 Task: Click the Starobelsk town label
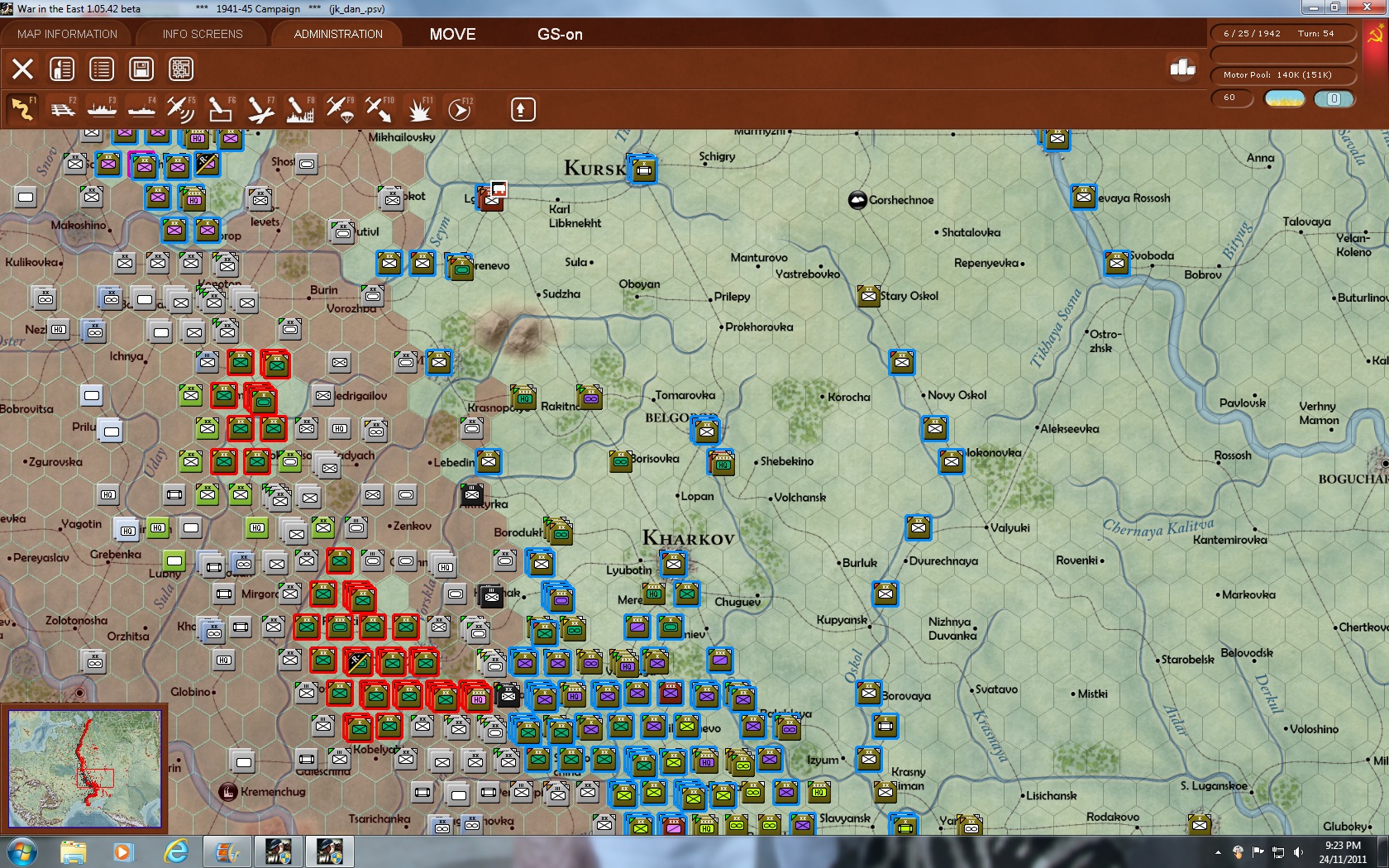[1187, 660]
